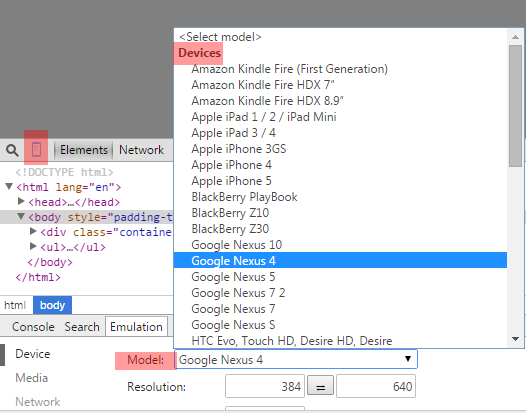Expand the div class container node
This screenshot has height=413, width=526.
(x=33, y=231)
